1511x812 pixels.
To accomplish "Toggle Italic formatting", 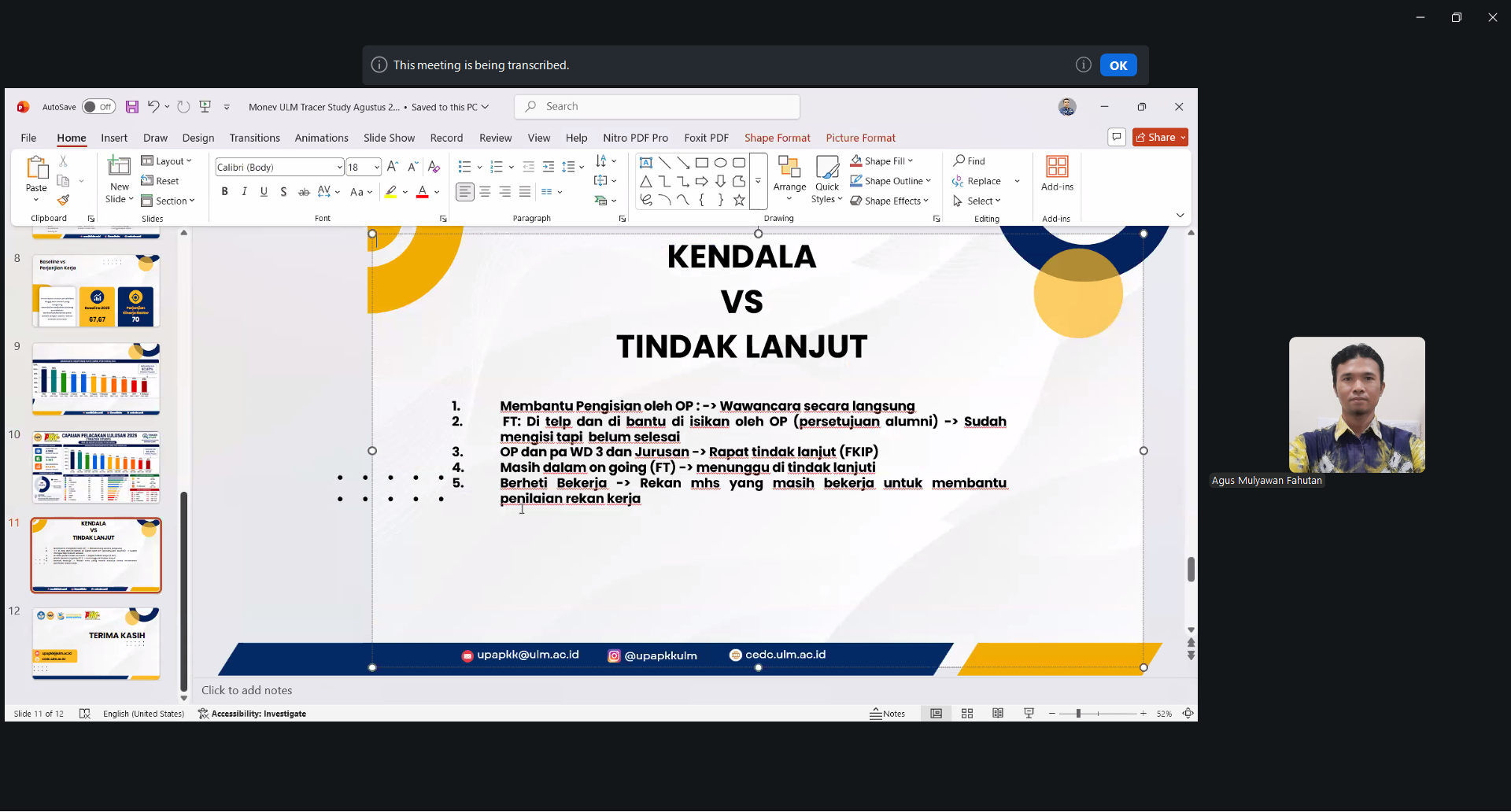I will click(245, 192).
